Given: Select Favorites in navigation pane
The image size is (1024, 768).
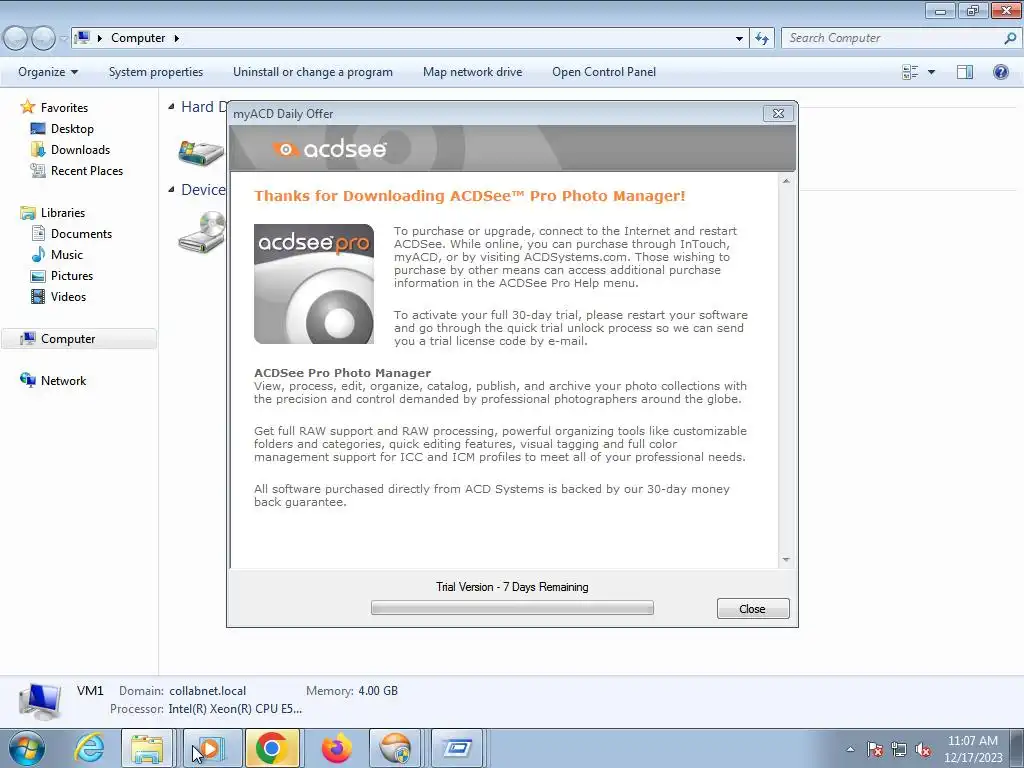Looking at the screenshot, I should click(64, 107).
